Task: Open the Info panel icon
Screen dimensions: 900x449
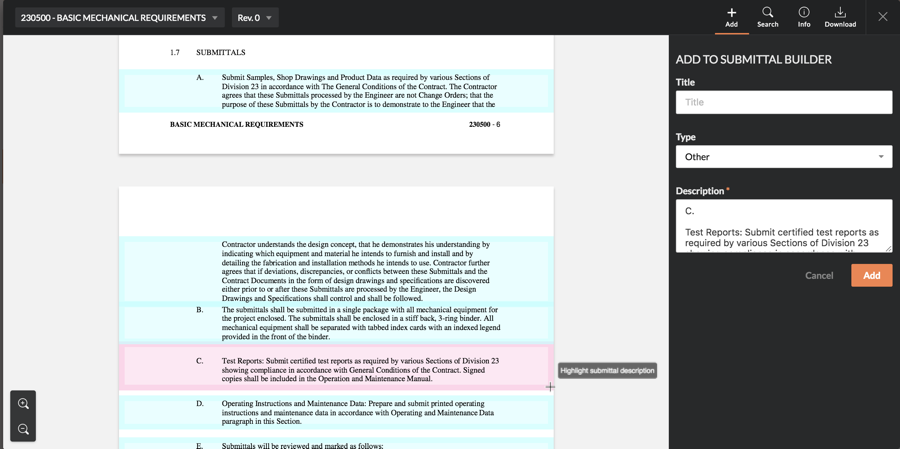Action: [x=804, y=17]
